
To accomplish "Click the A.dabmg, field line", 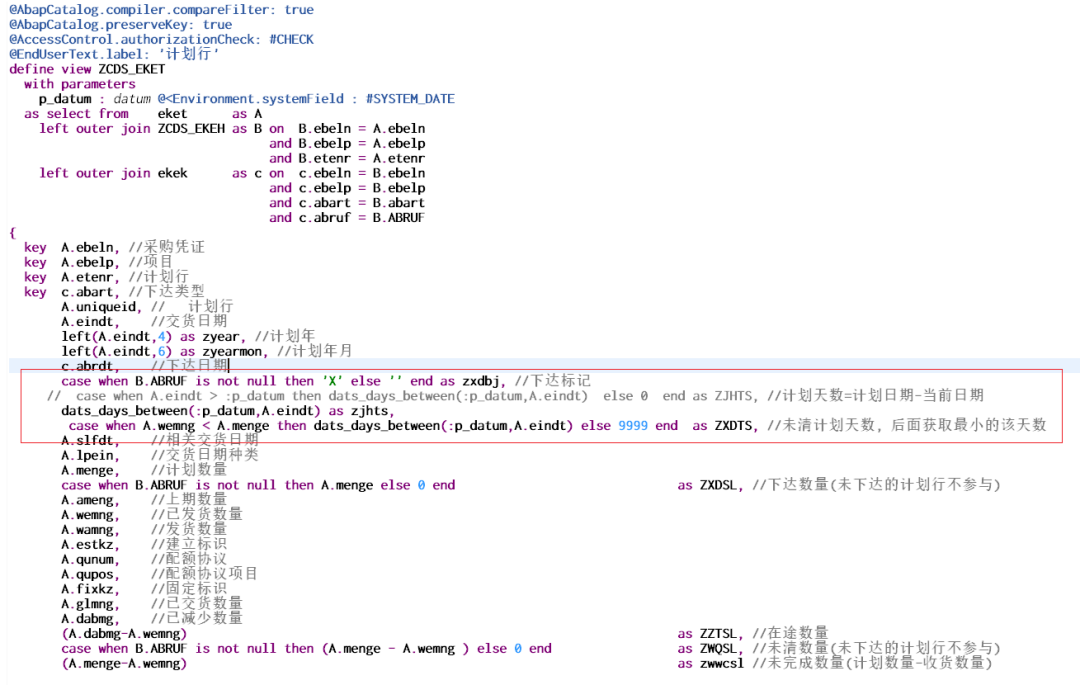I will [x=152, y=619].
